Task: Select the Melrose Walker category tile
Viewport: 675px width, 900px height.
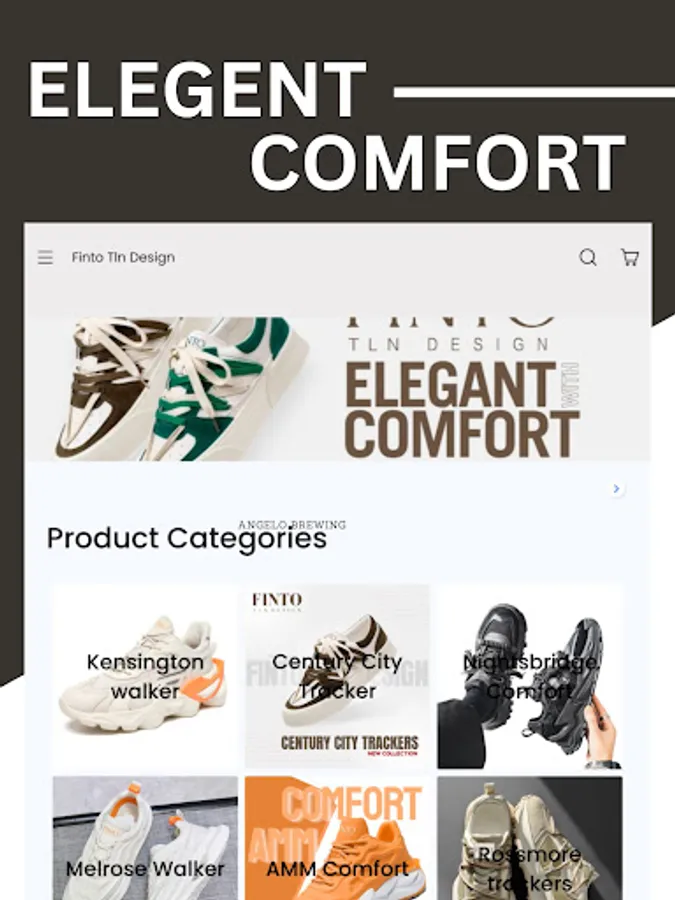Action: coord(145,838)
